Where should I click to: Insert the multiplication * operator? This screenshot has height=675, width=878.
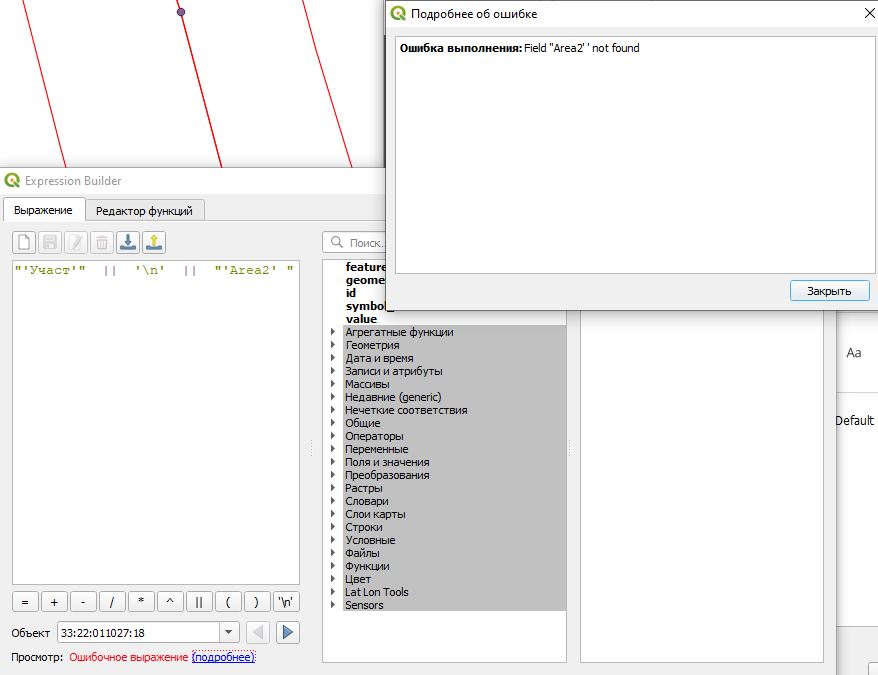pyautogui.click(x=141, y=602)
